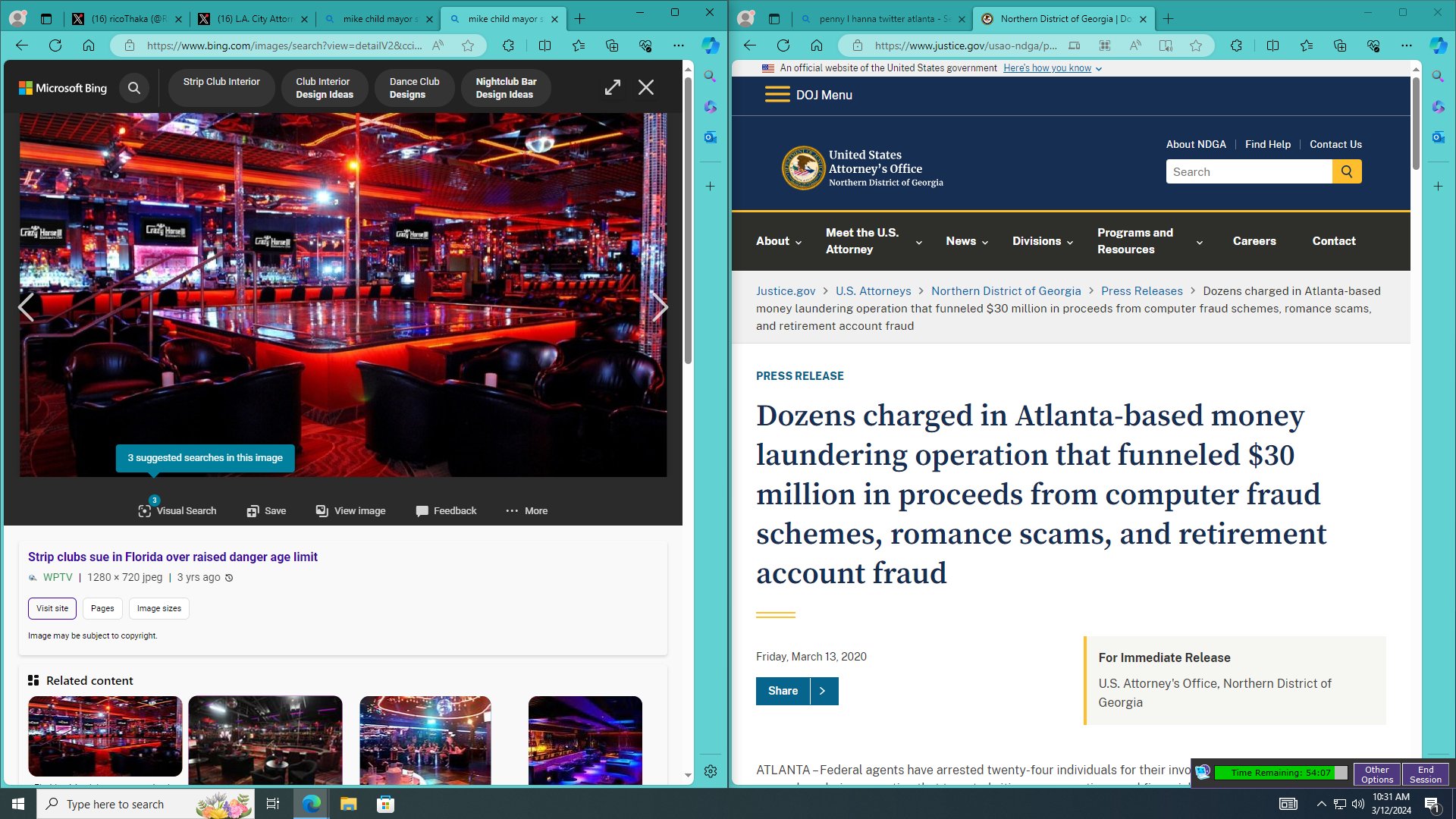Screen dimensions: 1456x819
Task: Open Strip clubs sue in Florida article link
Action: 173,557
